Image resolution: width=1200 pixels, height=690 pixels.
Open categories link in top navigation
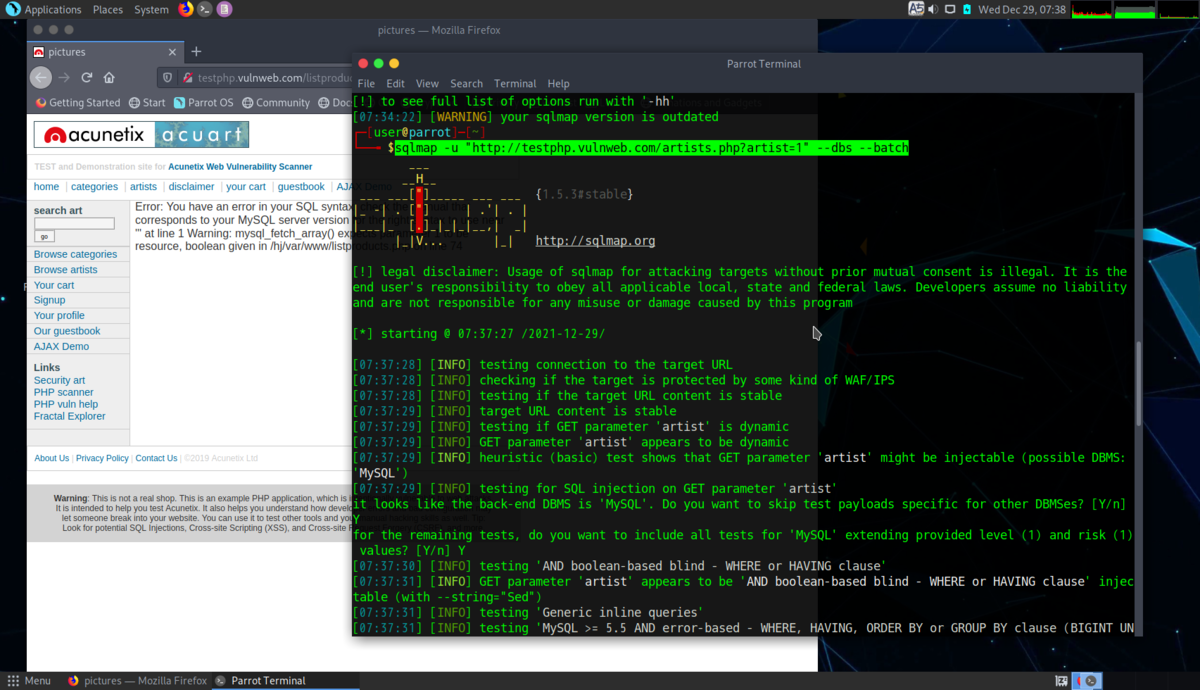click(94, 187)
